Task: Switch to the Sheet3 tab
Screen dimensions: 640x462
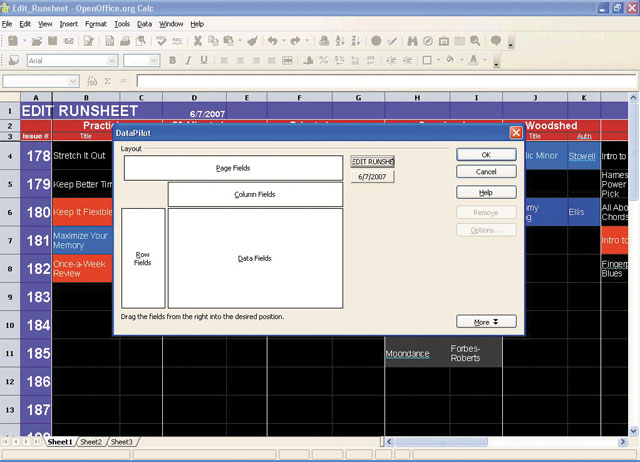Action: coord(122,442)
